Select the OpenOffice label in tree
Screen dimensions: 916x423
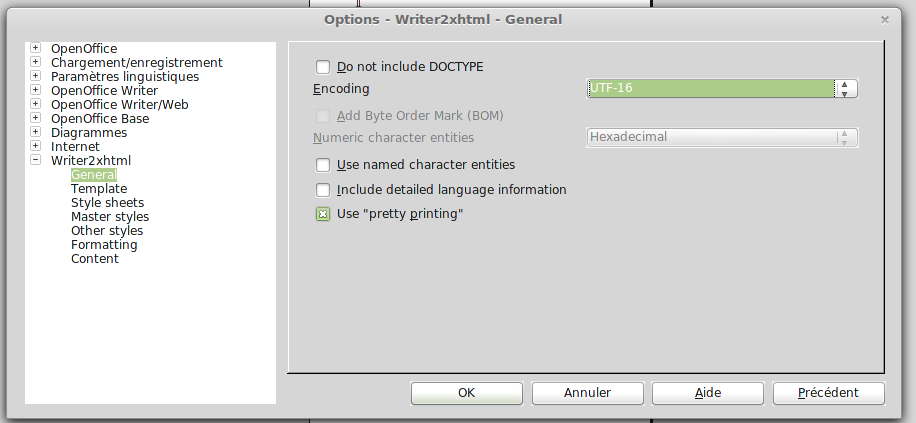[x=84, y=48]
